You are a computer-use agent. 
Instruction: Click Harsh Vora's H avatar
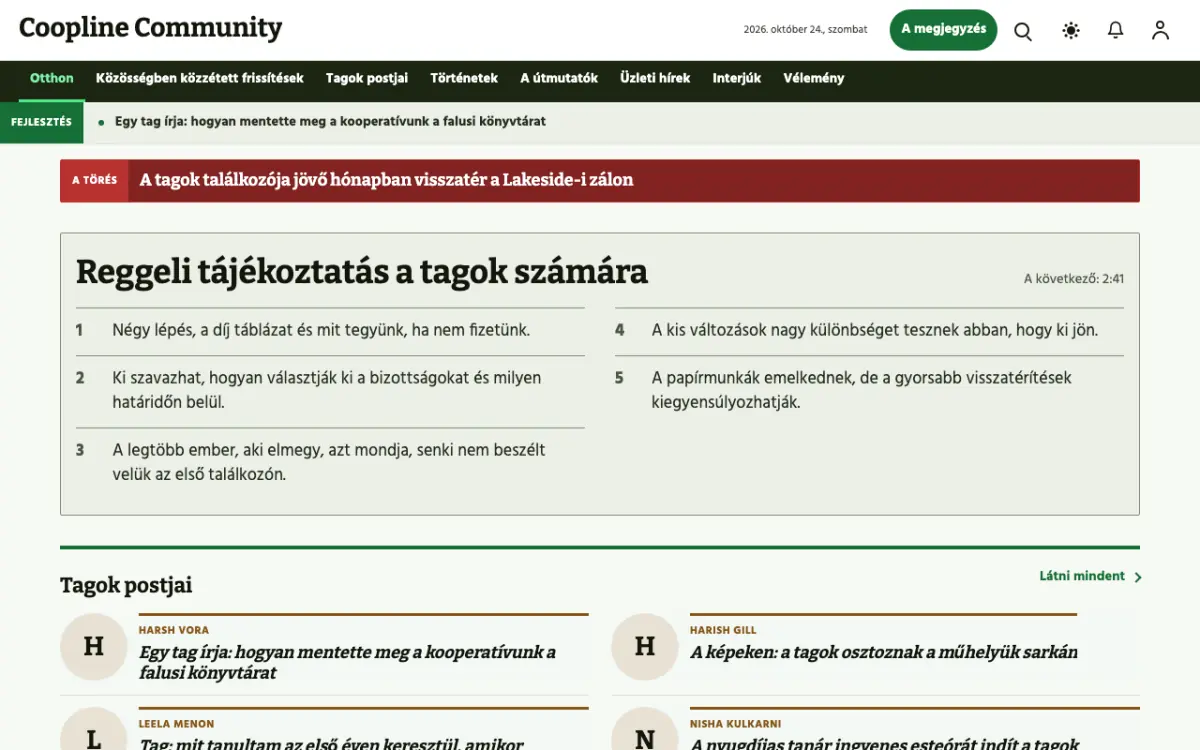coord(93,647)
